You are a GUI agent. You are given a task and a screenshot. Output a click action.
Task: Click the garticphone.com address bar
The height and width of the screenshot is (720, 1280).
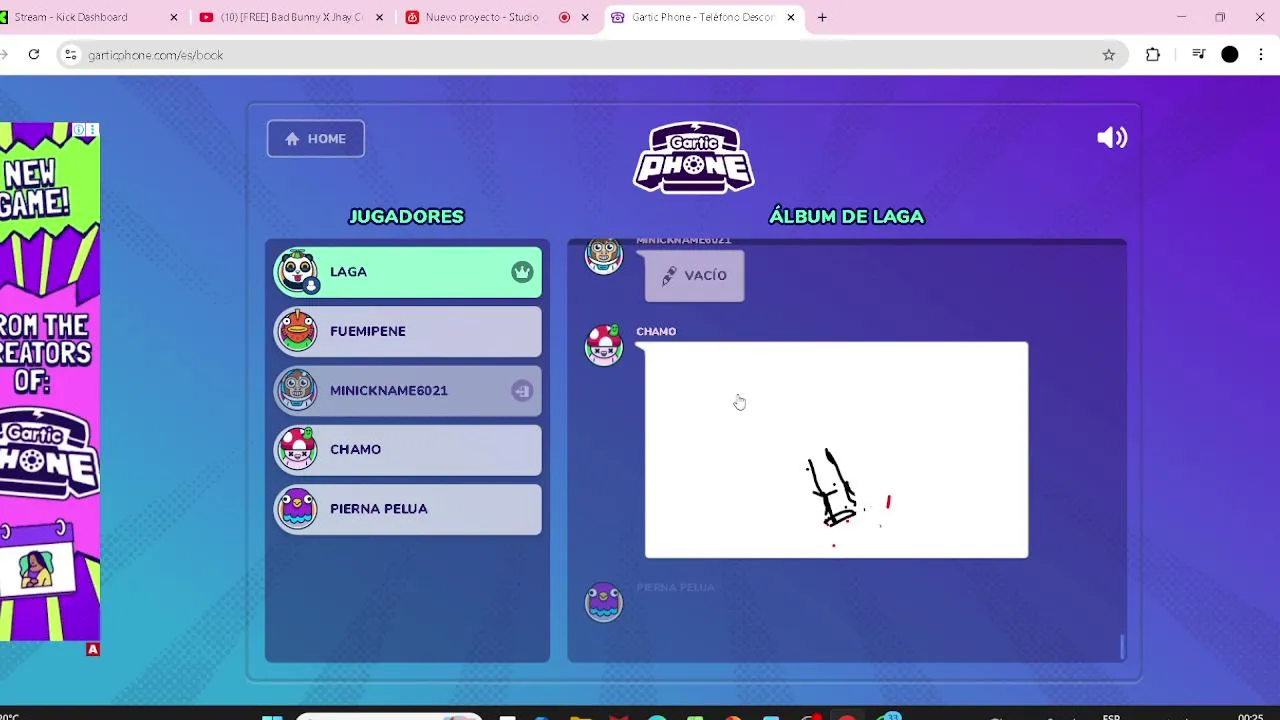pos(590,55)
